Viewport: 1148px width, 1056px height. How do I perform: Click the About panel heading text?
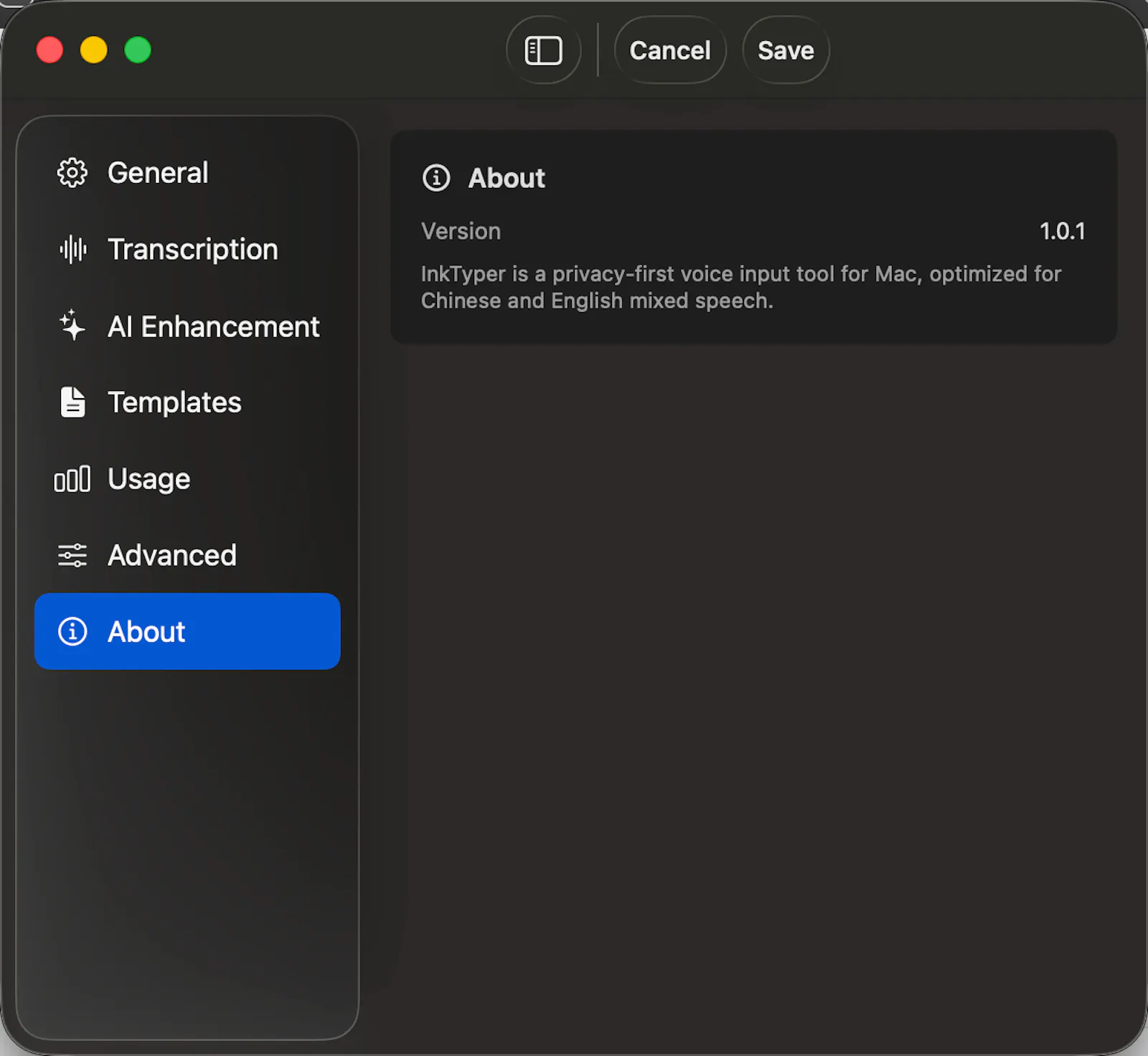click(507, 178)
